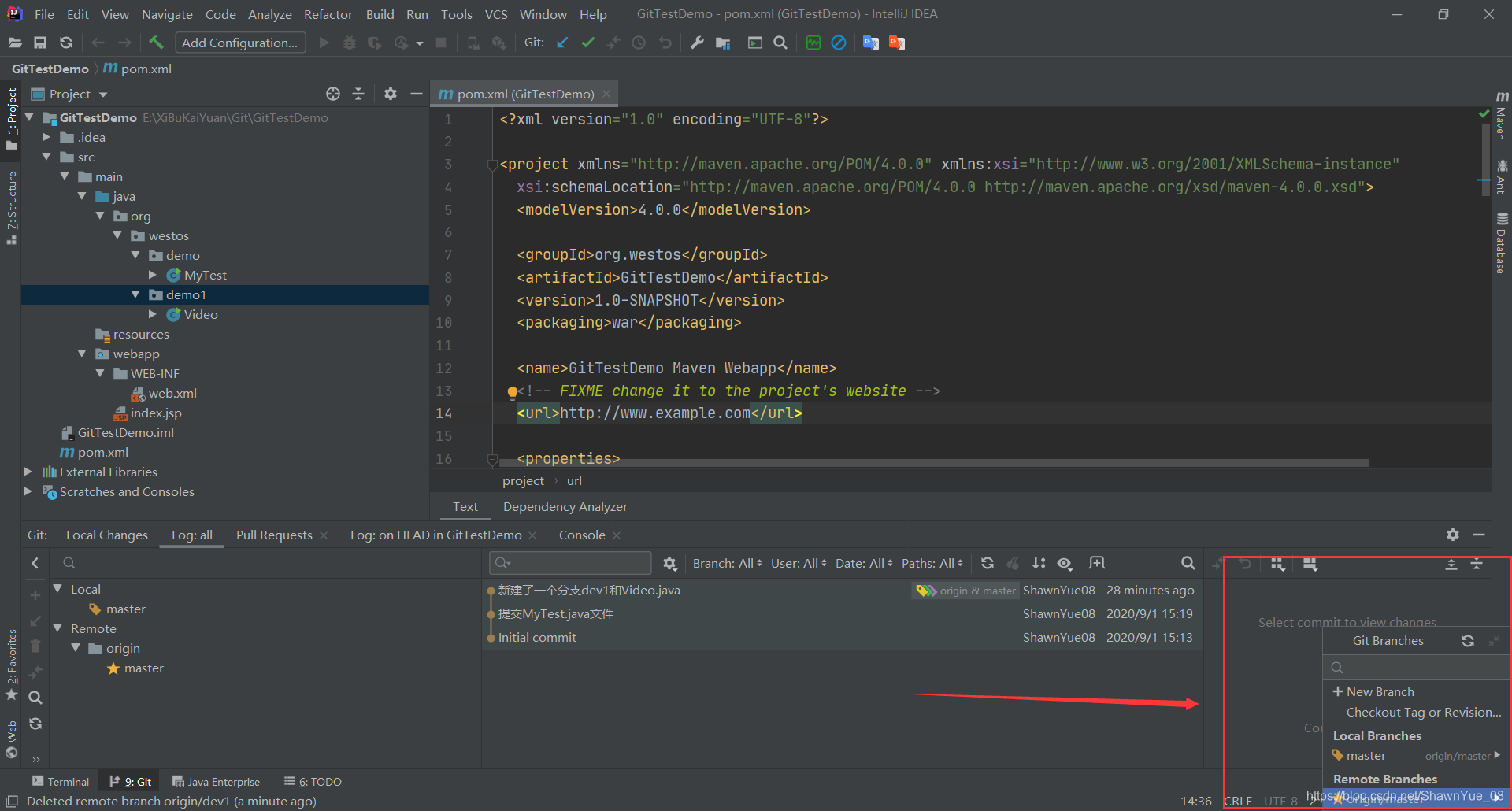The image size is (1512, 811).
Task: Open the Maven tool window
Action: tap(1502, 116)
